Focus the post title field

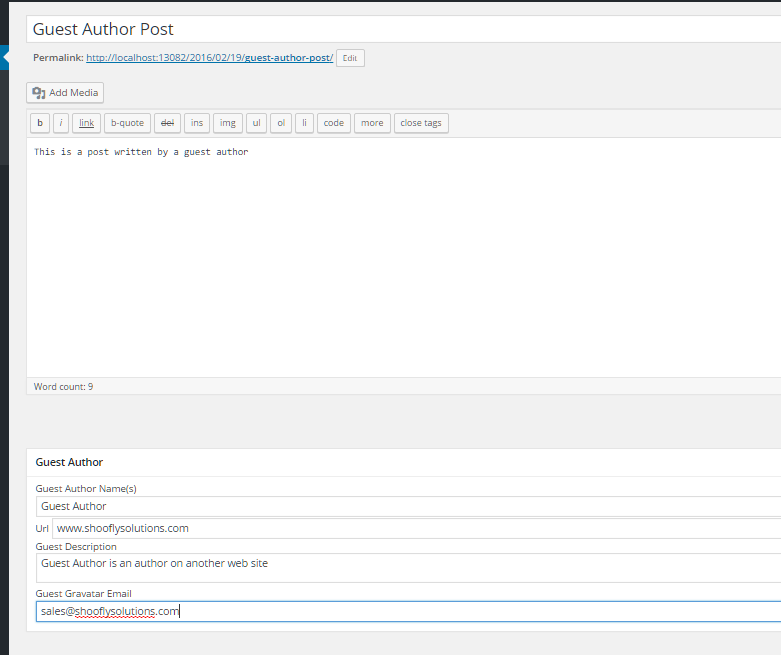[403, 29]
